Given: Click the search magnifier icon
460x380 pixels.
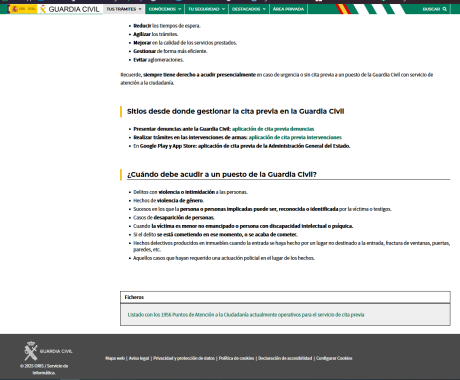Looking at the screenshot, I should pyautogui.click(x=445, y=9).
